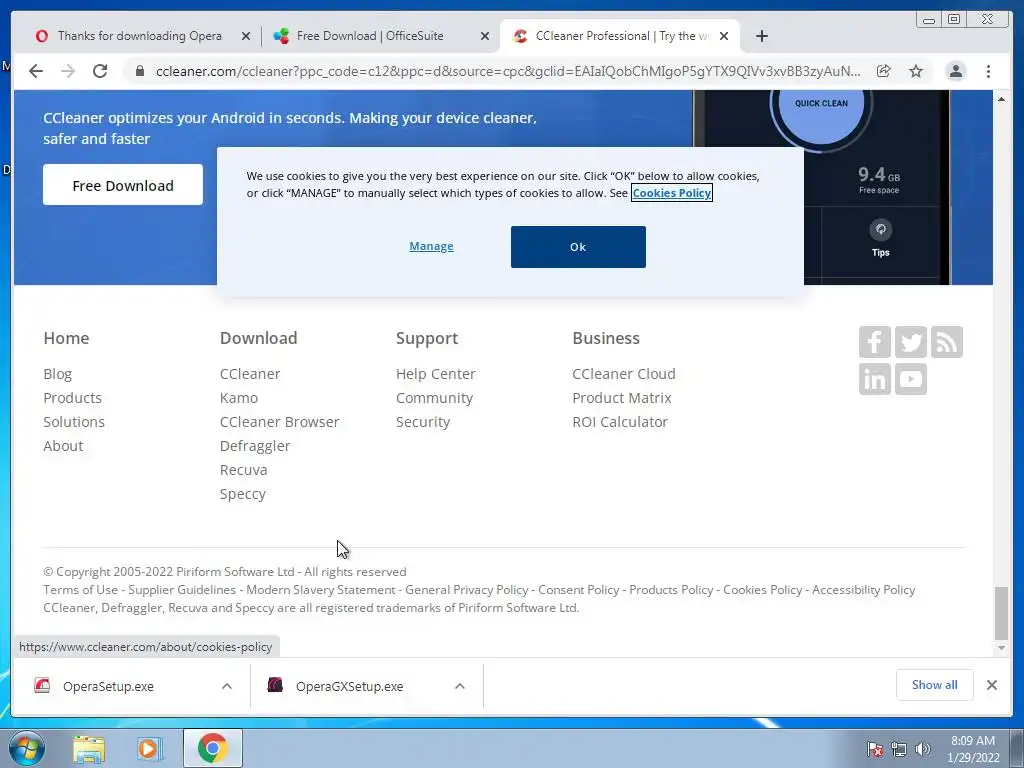Viewport: 1024px width, 768px height.
Task: Open the Recuva link
Action: pos(244,470)
